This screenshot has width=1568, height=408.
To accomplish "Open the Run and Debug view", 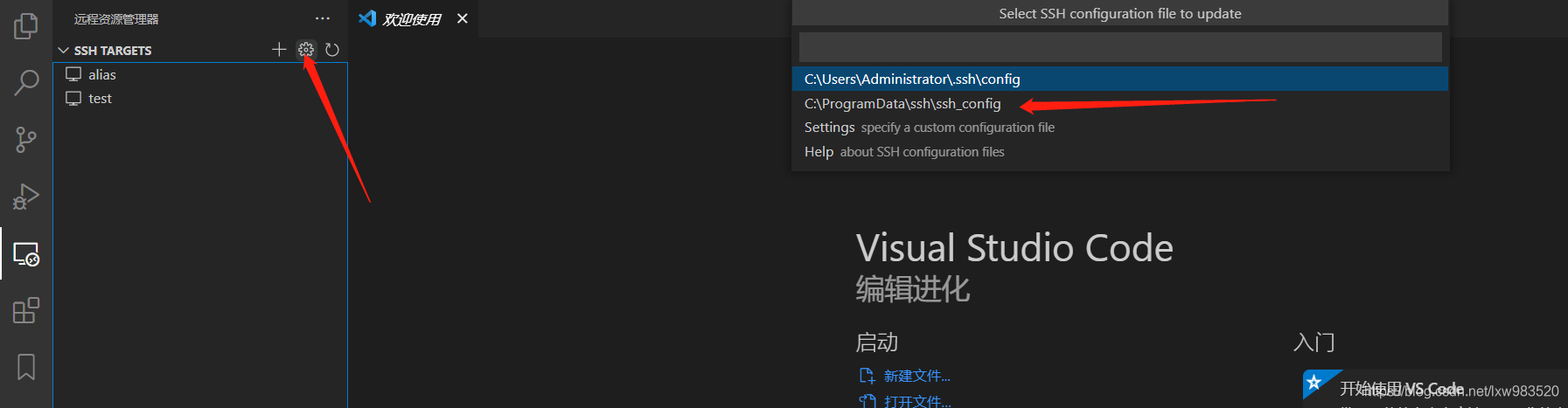I will [26, 197].
